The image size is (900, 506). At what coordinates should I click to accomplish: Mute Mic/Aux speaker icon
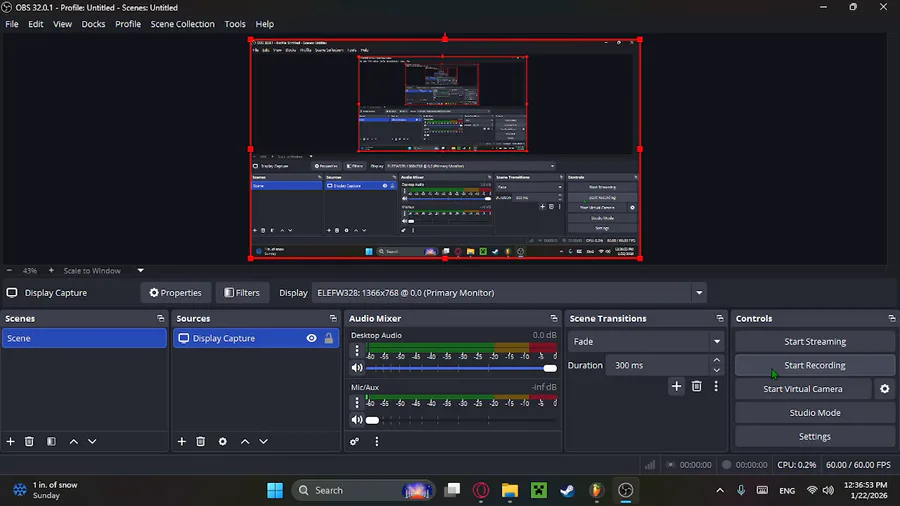pos(357,420)
